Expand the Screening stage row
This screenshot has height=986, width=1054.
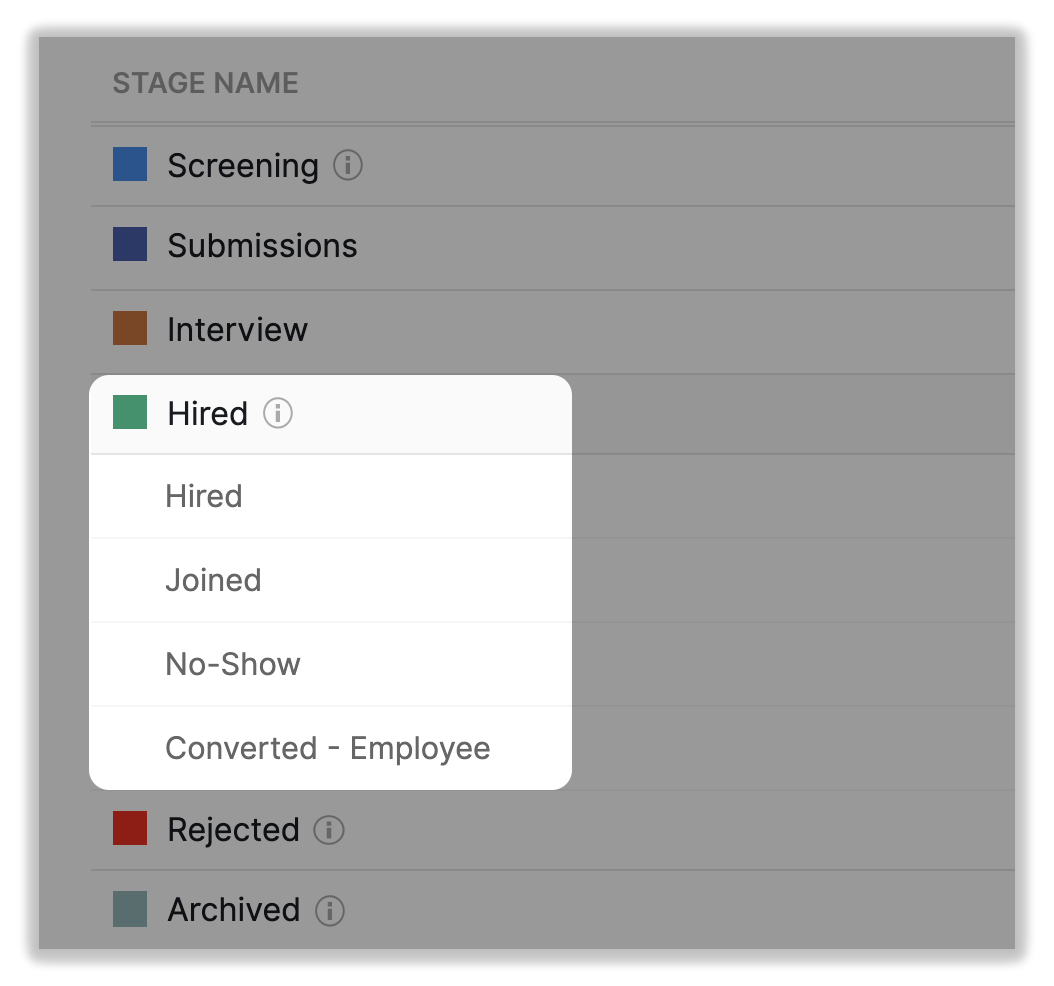[243, 166]
